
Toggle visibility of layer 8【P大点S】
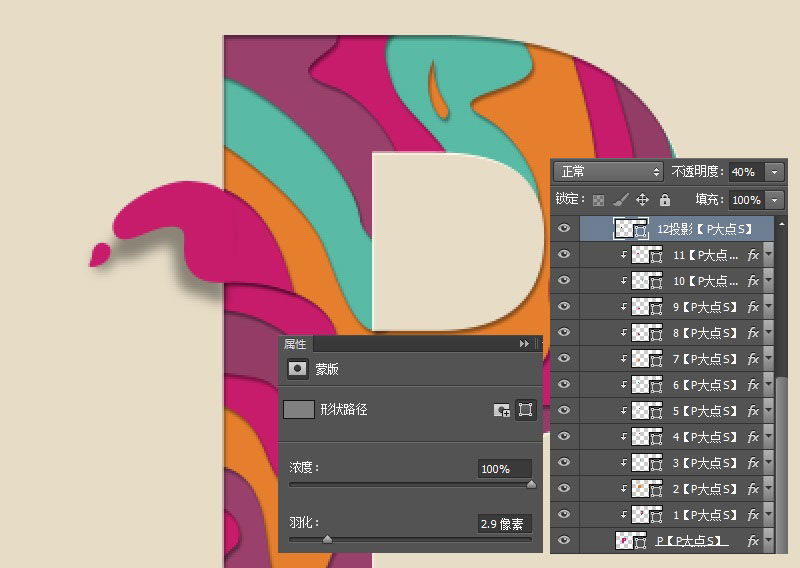564,333
